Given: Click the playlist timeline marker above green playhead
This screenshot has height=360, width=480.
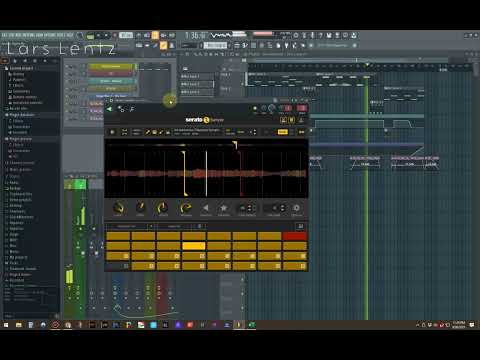Looking at the screenshot, I should [x=367, y=64].
